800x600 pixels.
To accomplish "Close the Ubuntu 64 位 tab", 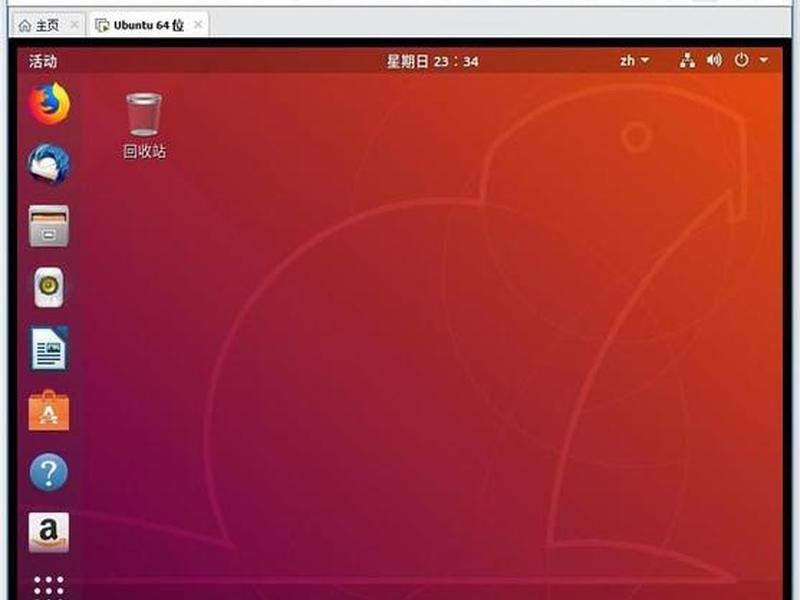I will pyautogui.click(x=198, y=24).
